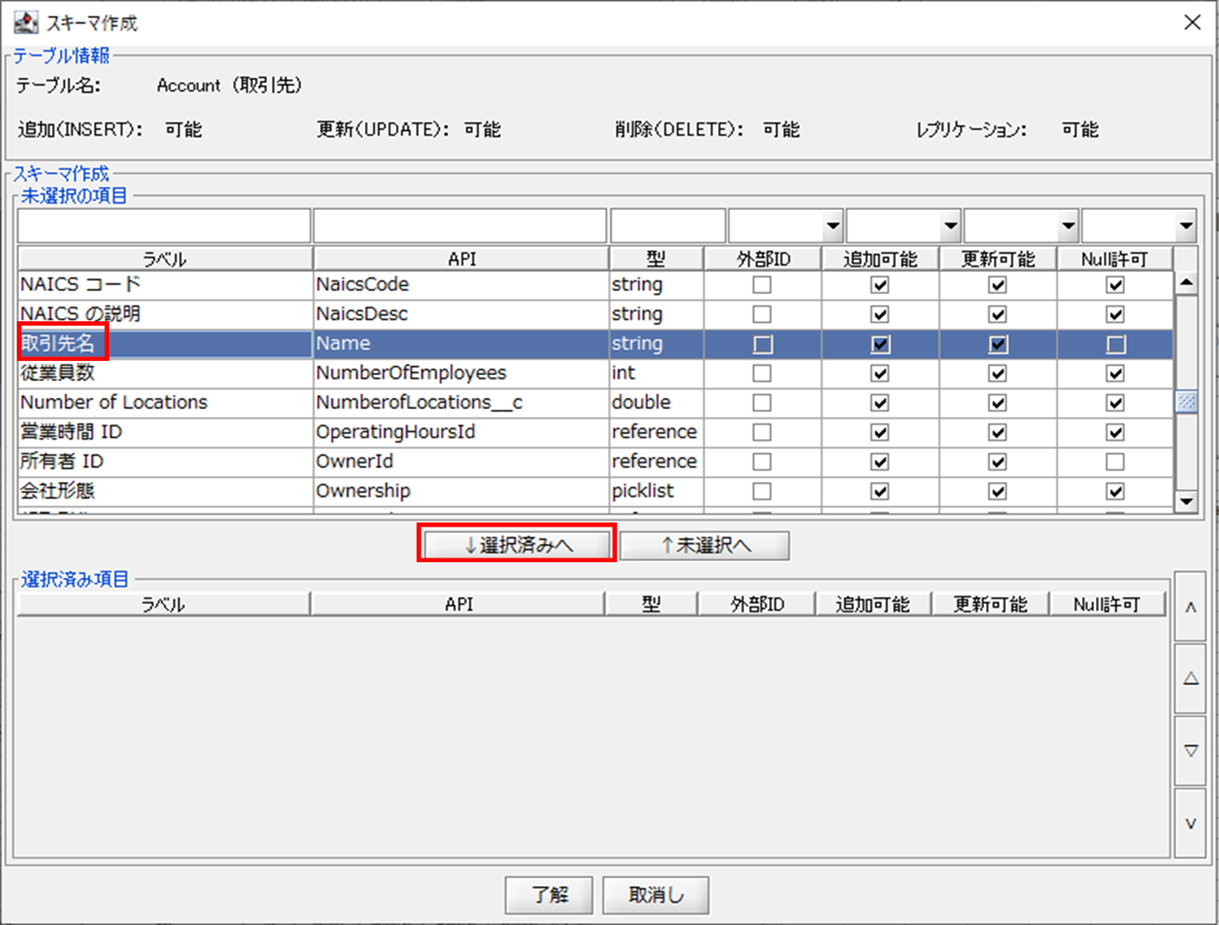Viewport: 1219px width, 925px height.
Task: Click the move-to-top ∧ button
Action: click(x=1190, y=606)
